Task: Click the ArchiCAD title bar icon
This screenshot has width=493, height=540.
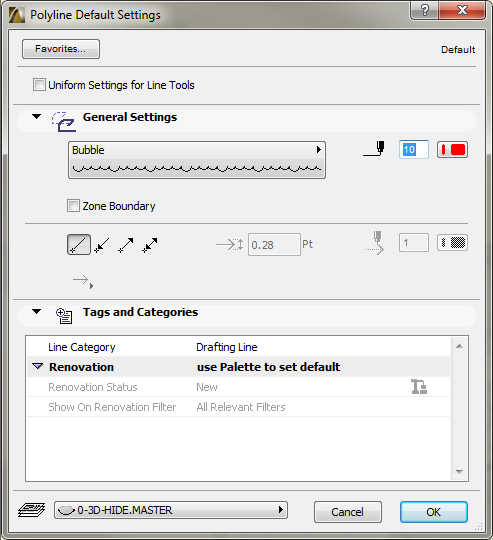Action: [17, 15]
